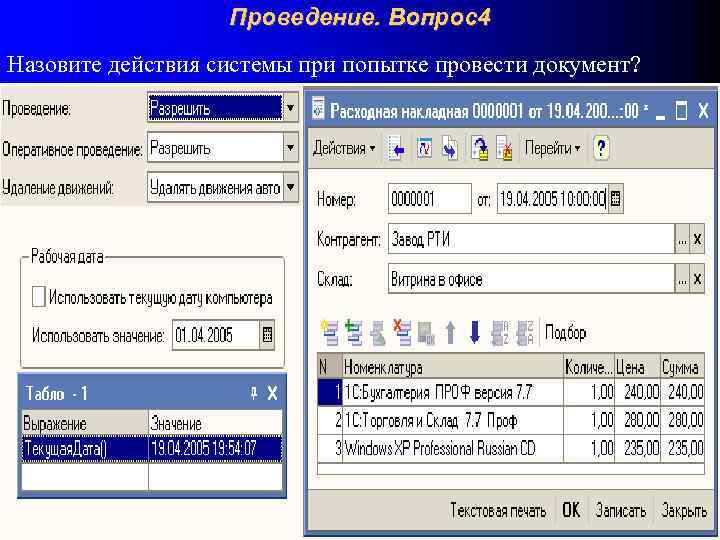Sort table rows descending Z-A

[525, 332]
